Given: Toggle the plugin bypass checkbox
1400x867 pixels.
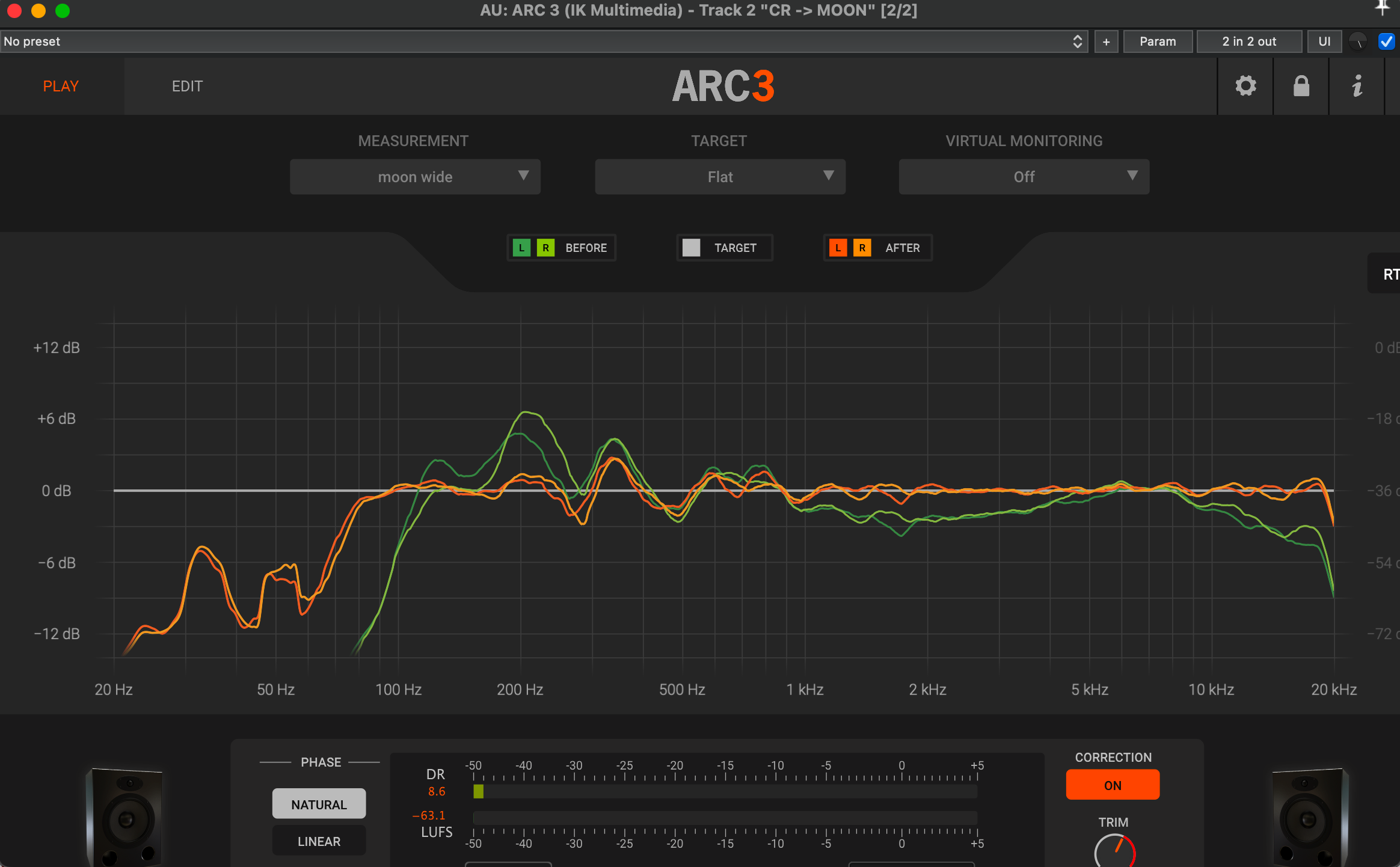Looking at the screenshot, I should 1386,41.
